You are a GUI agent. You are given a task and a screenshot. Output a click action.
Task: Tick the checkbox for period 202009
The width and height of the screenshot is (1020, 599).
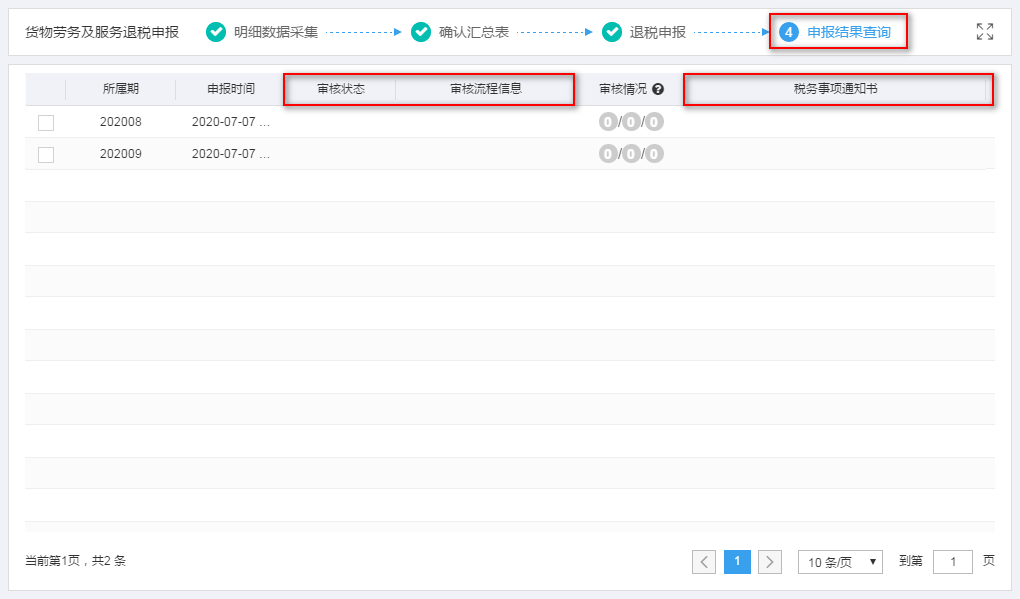(46, 154)
